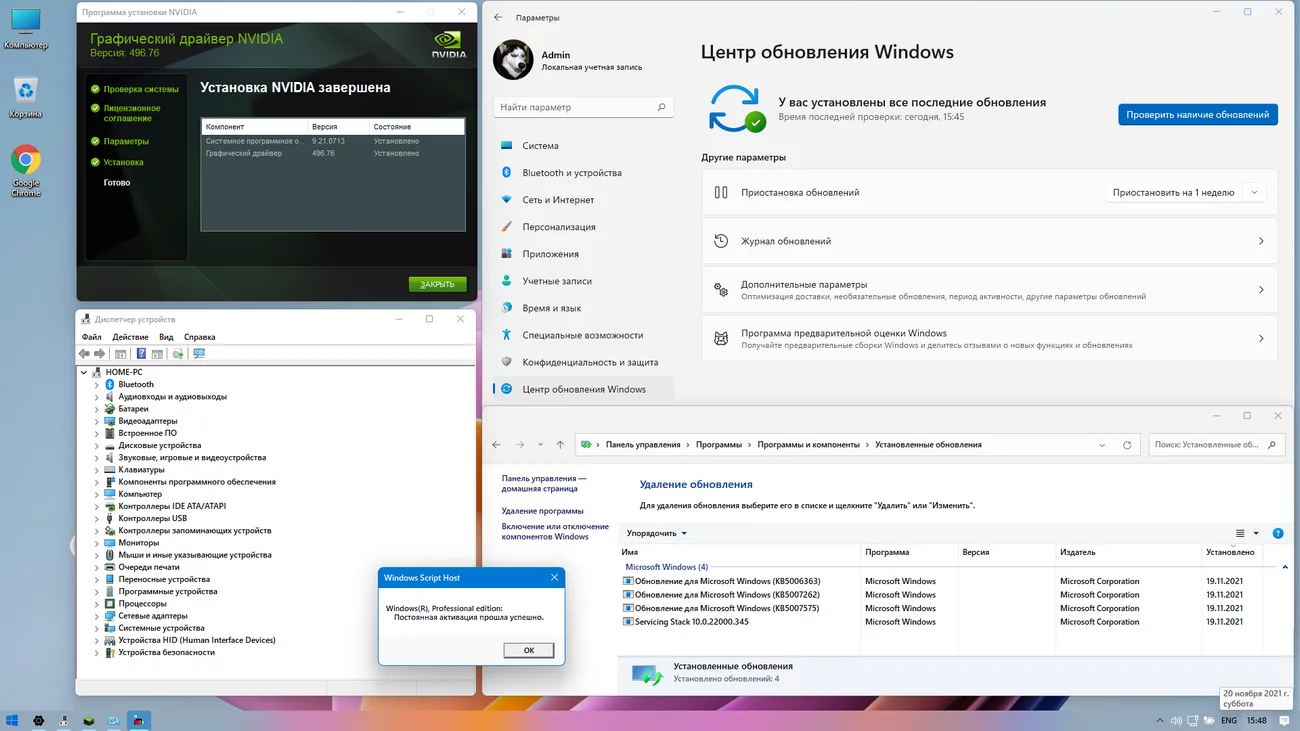Screen dimensions: 1300x731
Task: Open the Файл menu in Device Manager
Action: (91, 337)
